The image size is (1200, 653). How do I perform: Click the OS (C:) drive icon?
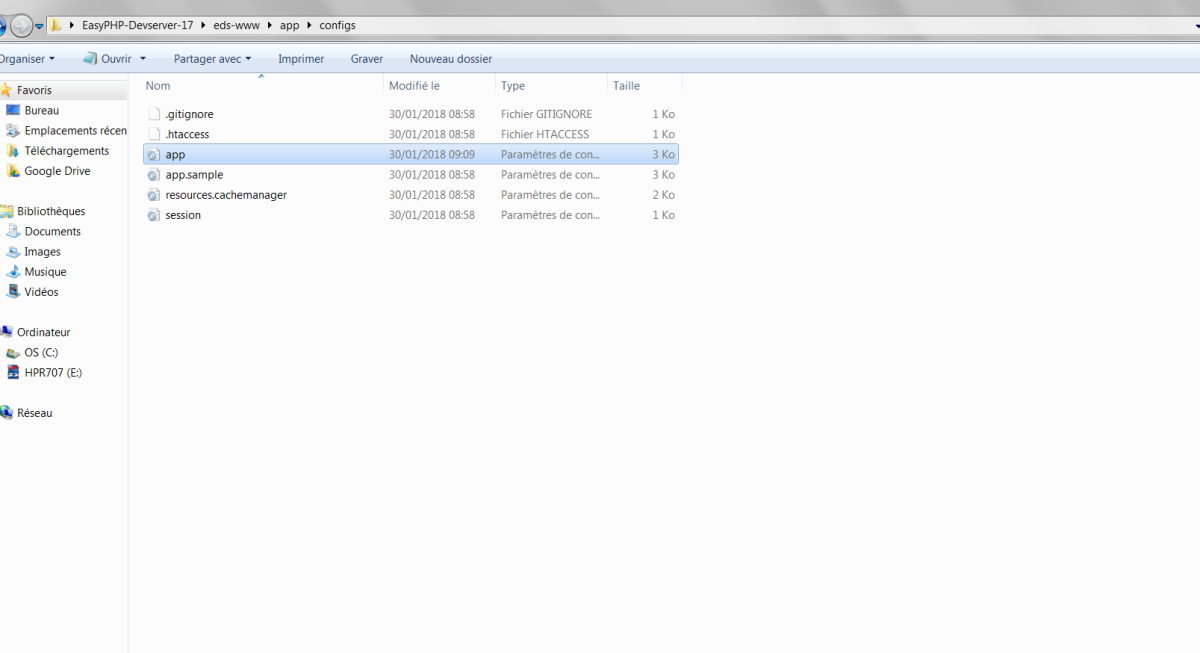click(x=13, y=352)
